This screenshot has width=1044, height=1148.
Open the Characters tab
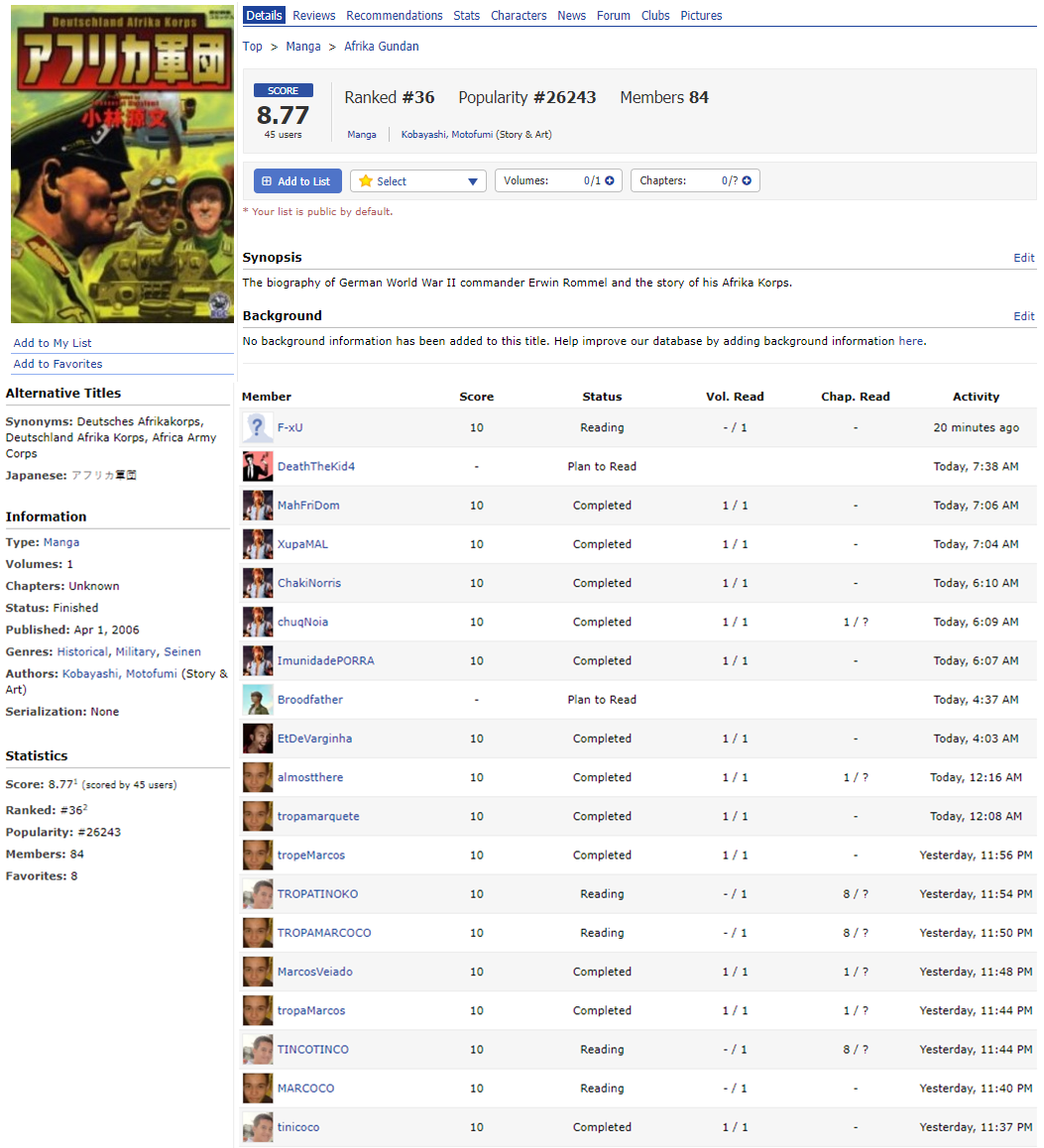[x=519, y=15]
